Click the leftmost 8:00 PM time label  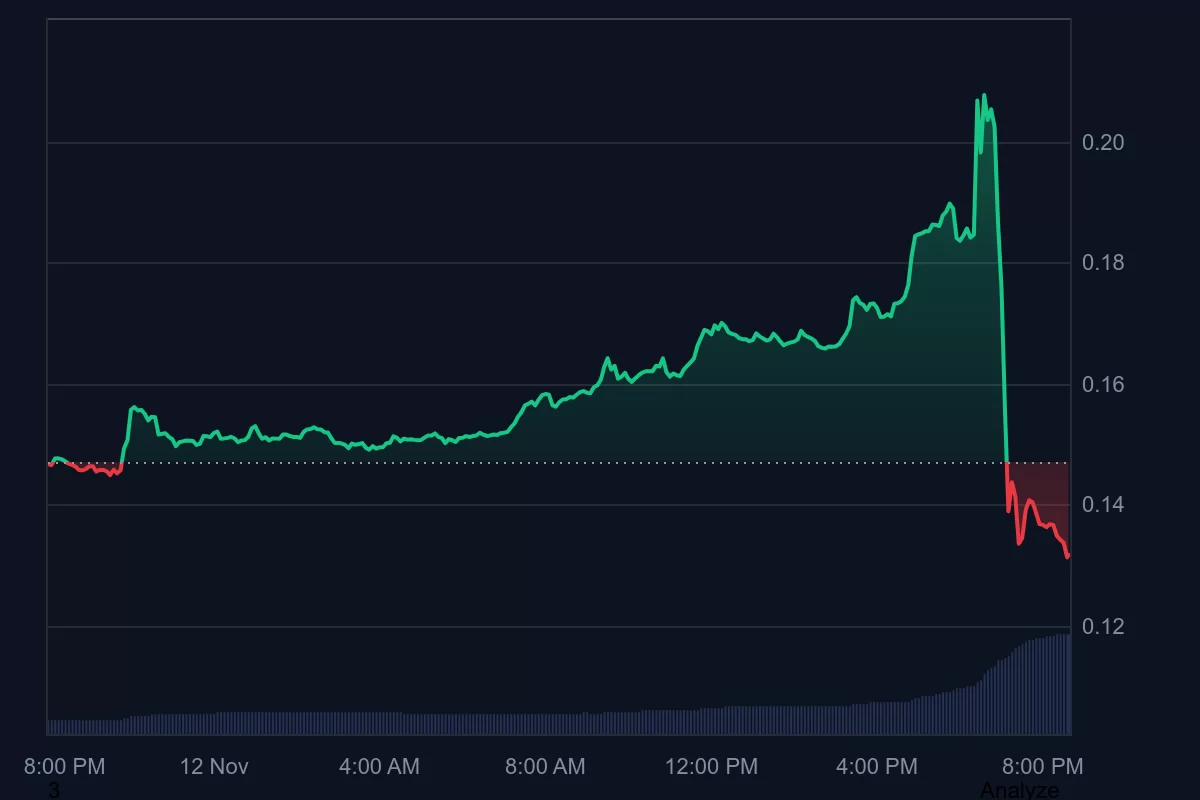(64, 767)
